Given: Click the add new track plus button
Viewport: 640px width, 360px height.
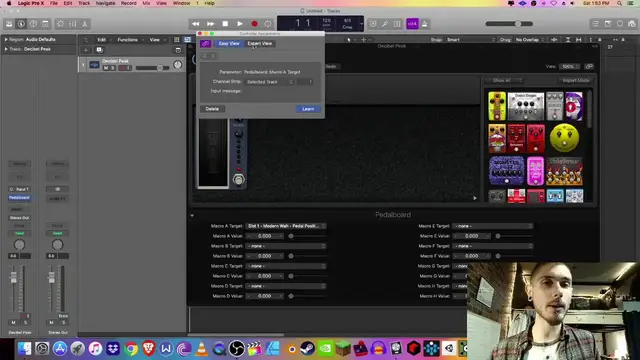Looking at the screenshot, I should click(x=86, y=50).
